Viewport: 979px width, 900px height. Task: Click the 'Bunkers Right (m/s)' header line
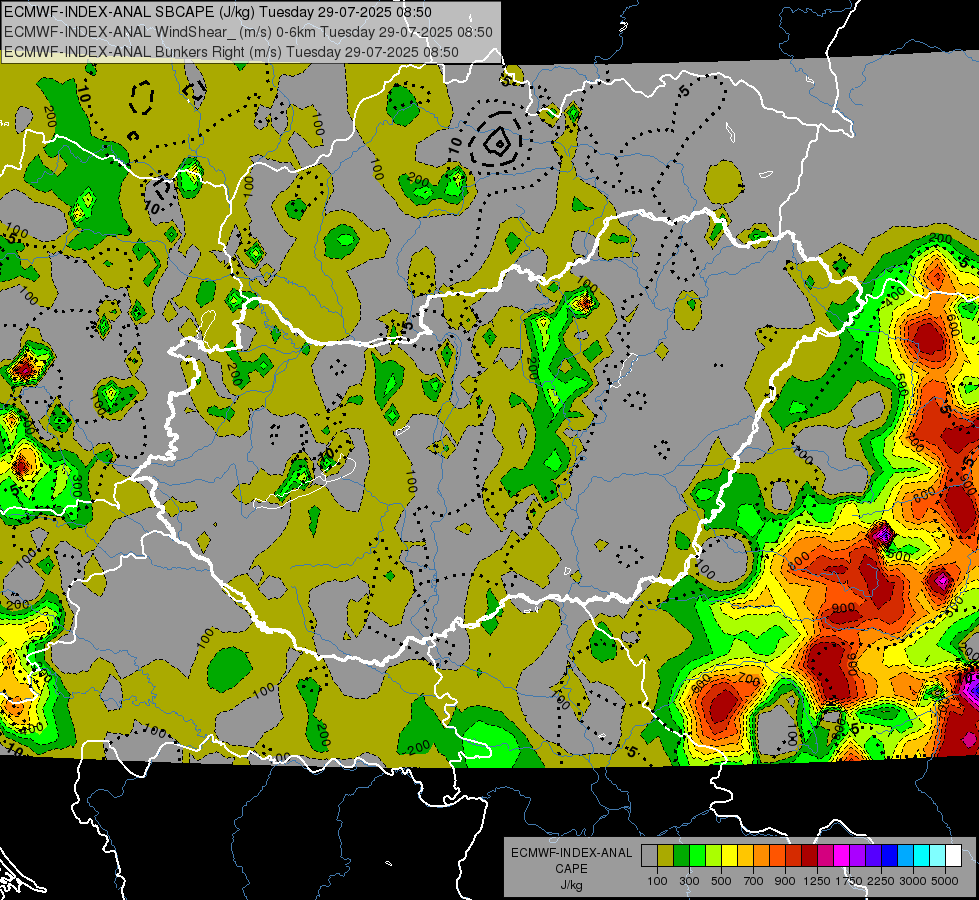[231, 52]
